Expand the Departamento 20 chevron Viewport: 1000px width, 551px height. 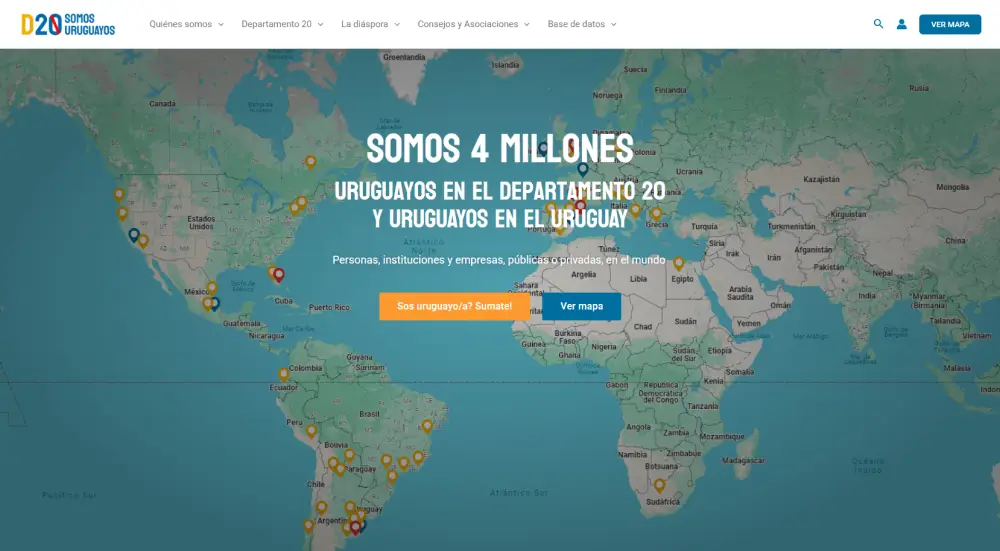pyautogui.click(x=320, y=25)
